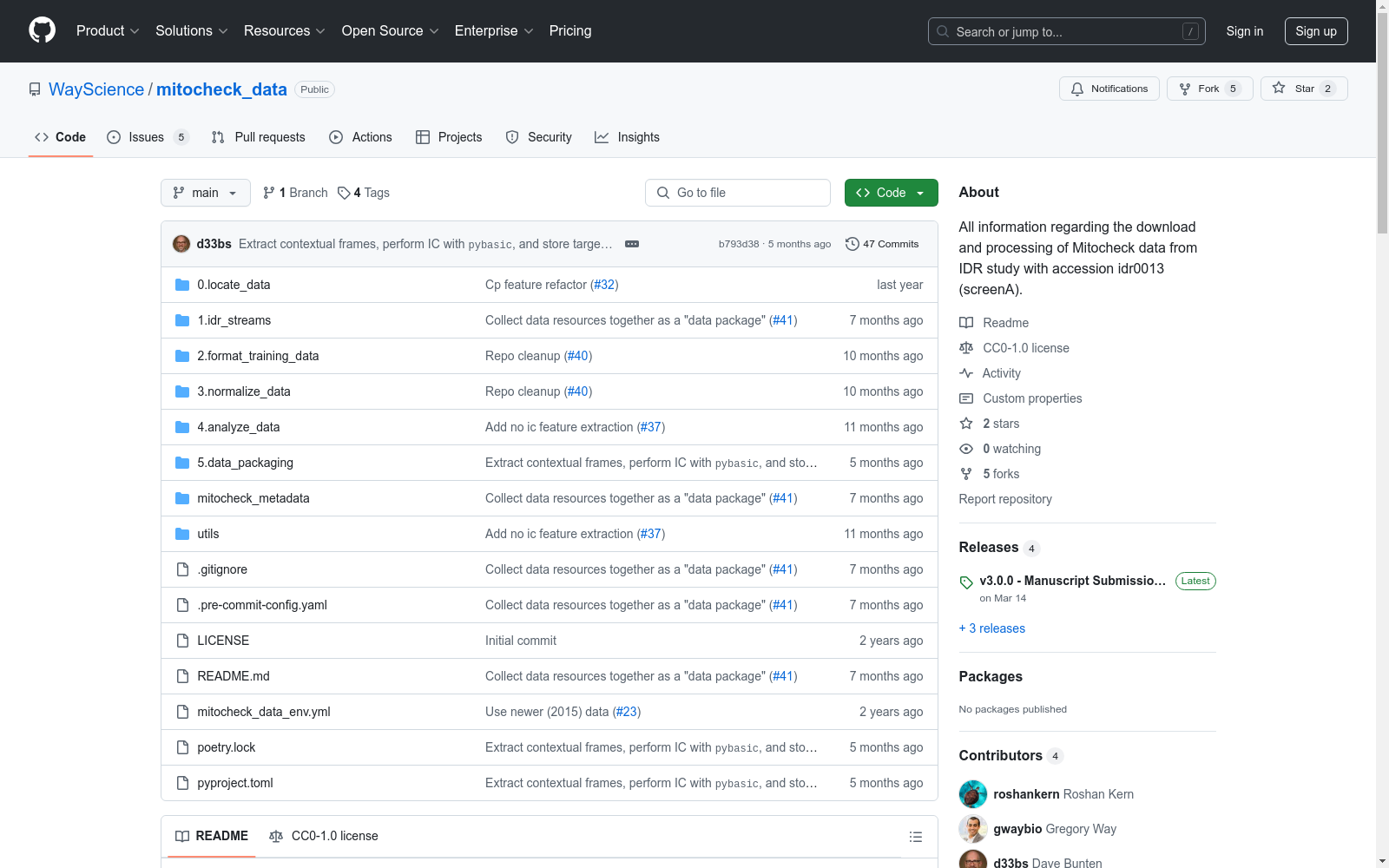This screenshot has height=868, width=1389.
Task: Open the Insights tab
Action: coord(627,137)
